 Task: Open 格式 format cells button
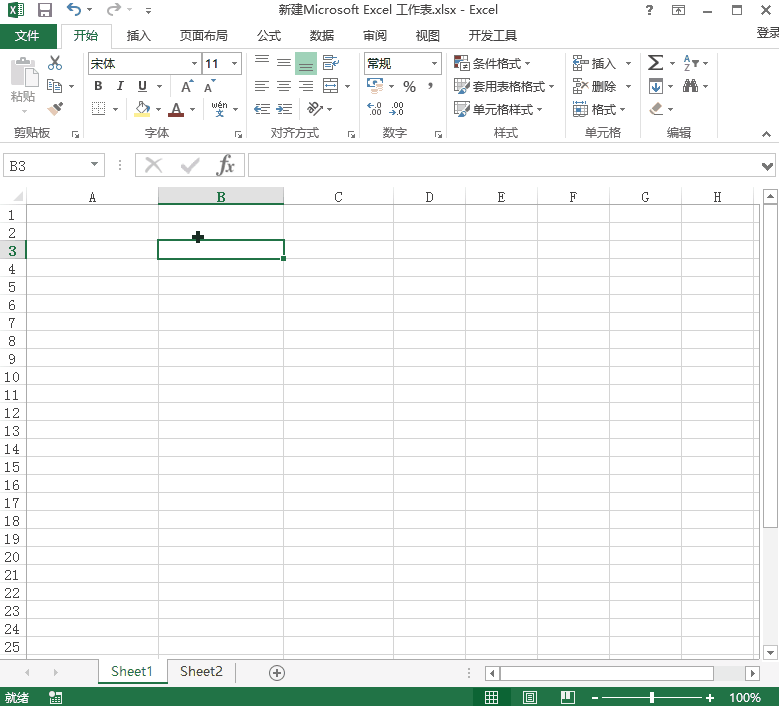point(599,109)
